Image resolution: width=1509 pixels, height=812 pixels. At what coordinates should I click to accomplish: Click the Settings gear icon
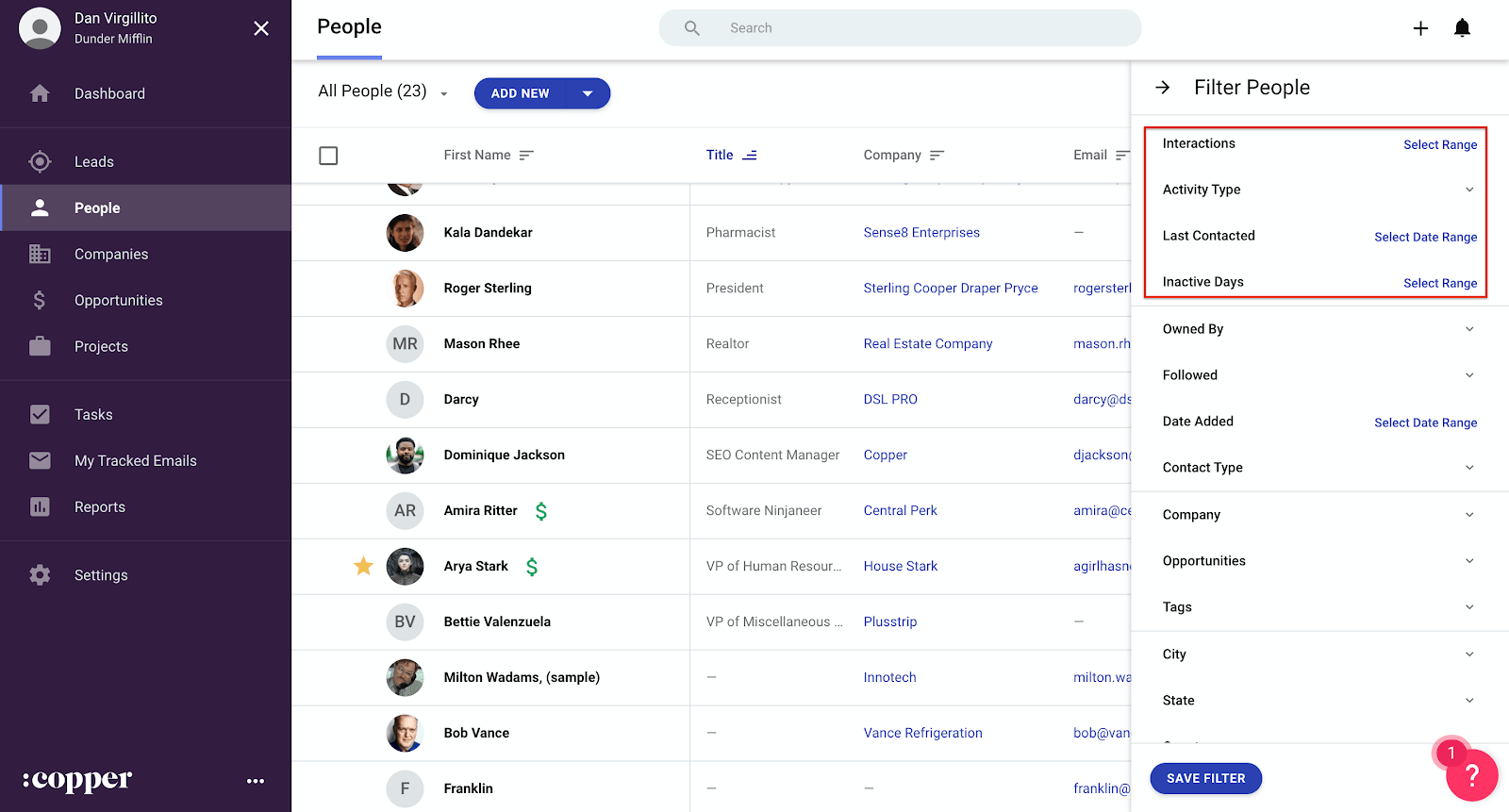tap(40, 574)
